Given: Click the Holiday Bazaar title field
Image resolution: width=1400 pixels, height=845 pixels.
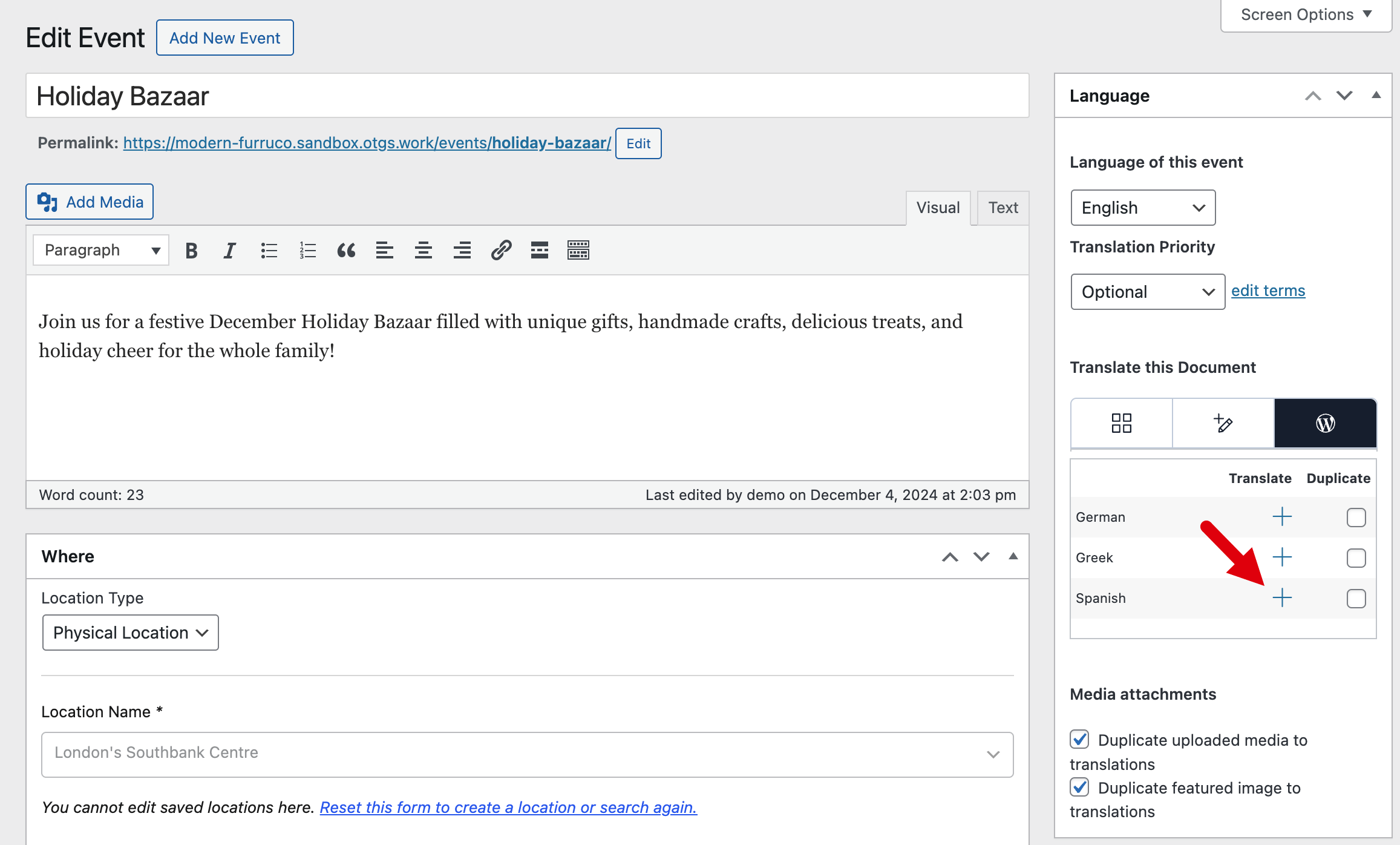Looking at the screenshot, I should click(x=526, y=96).
